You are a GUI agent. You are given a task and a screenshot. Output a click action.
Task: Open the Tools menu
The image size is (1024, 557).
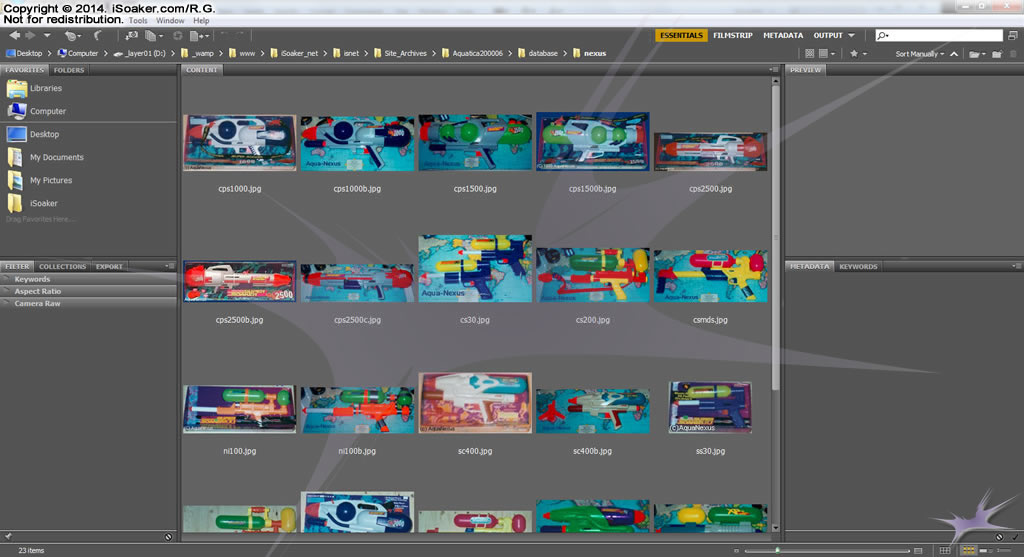click(x=138, y=21)
